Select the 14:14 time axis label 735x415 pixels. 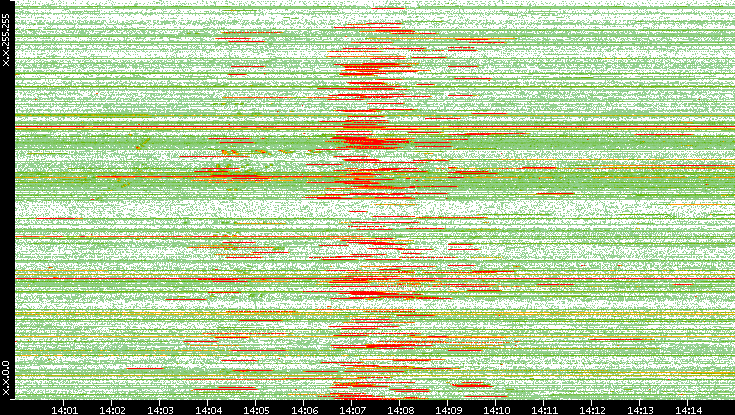point(688,408)
